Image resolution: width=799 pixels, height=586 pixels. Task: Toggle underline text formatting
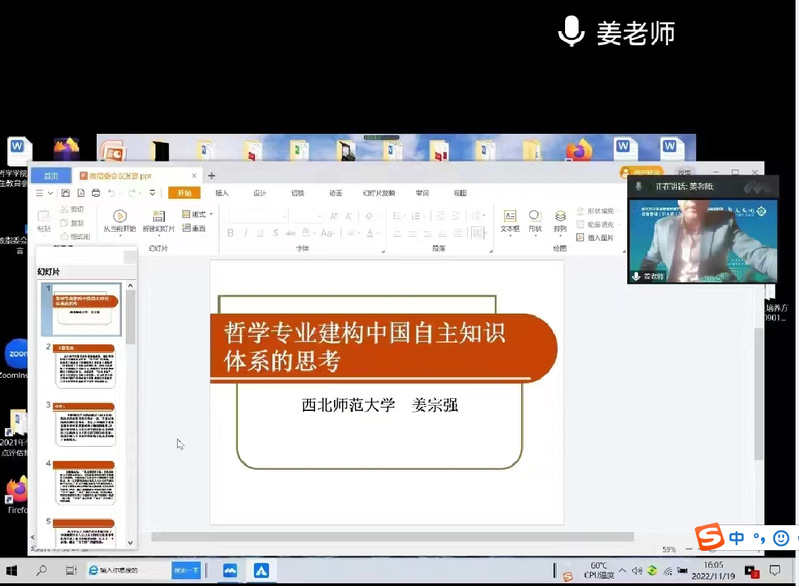pyautogui.click(x=259, y=234)
